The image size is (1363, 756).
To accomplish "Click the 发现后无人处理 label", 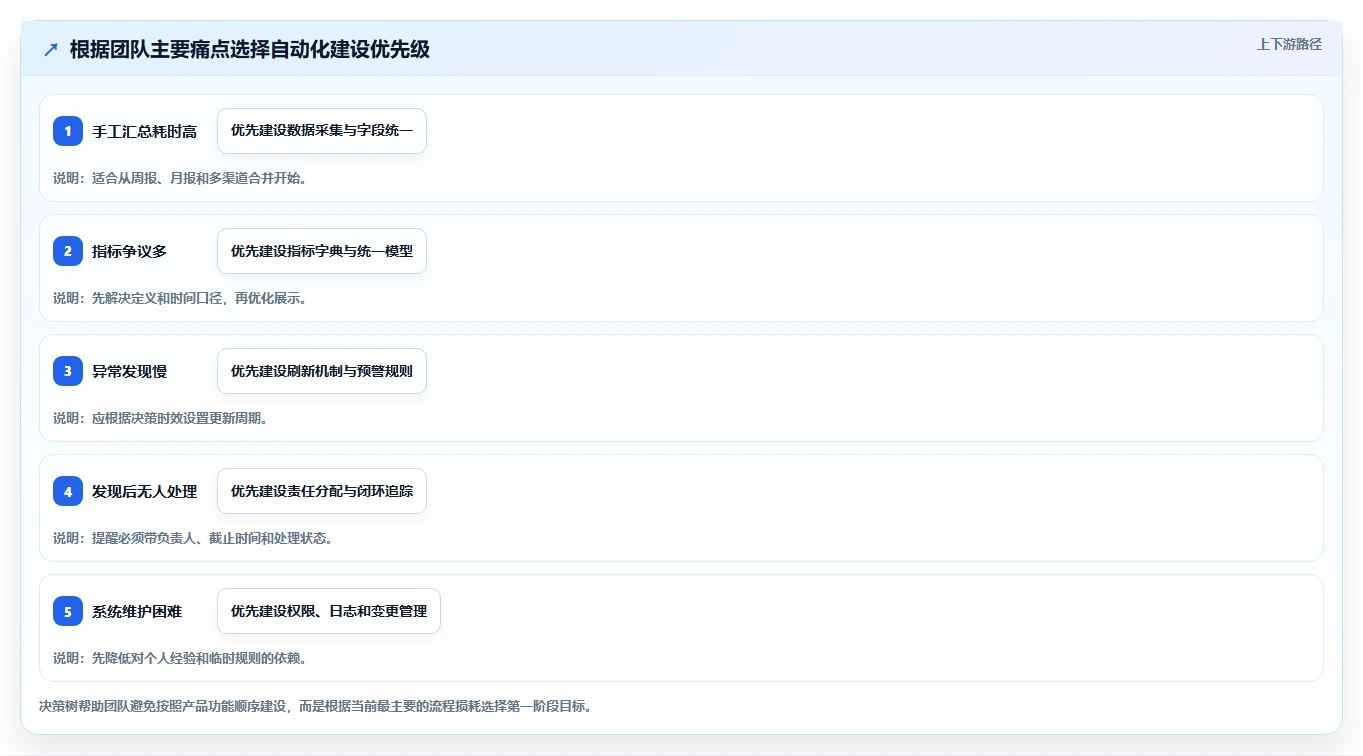I will coord(144,491).
